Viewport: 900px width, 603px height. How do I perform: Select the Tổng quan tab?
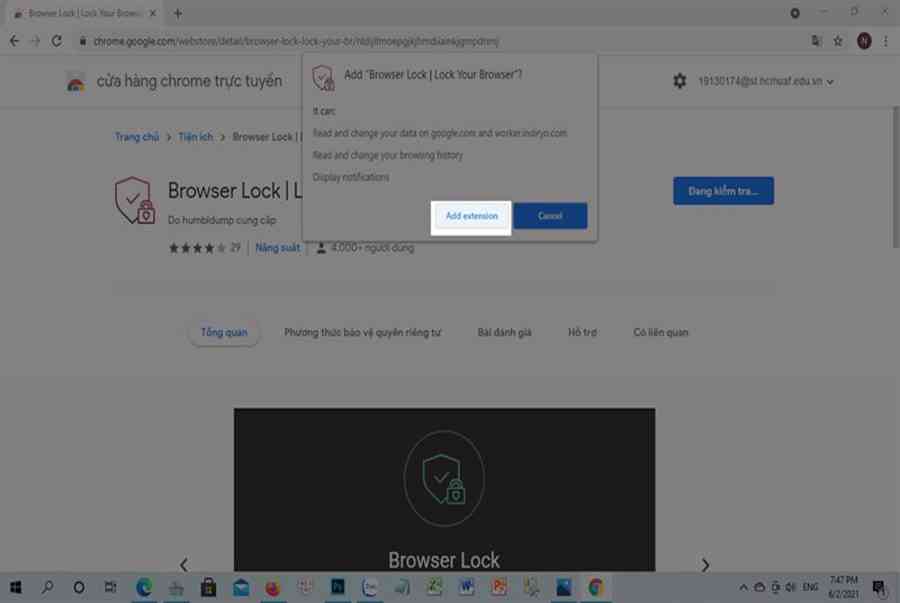(x=224, y=332)
